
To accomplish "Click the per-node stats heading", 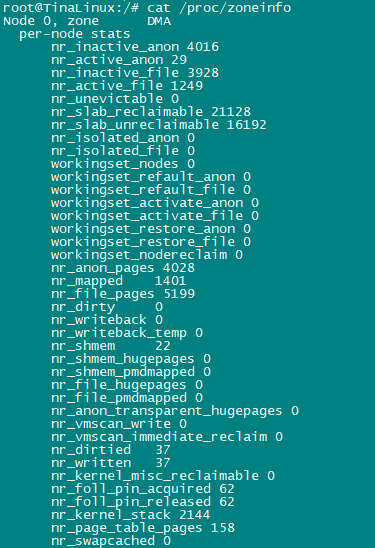I will tap(74, 34).
